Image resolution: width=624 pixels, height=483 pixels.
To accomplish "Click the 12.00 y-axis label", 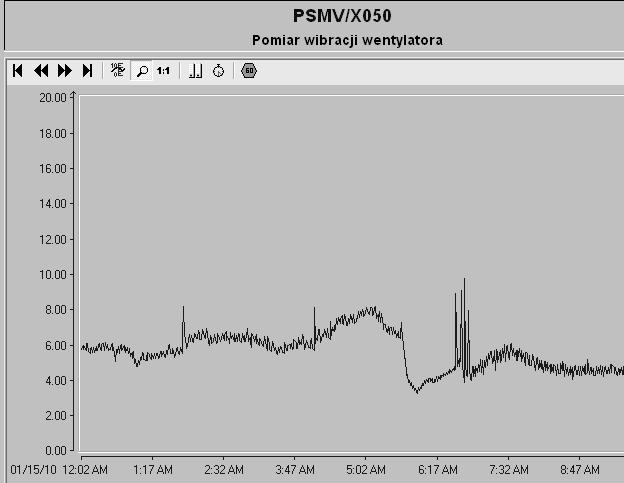I will tap(53, 240).
